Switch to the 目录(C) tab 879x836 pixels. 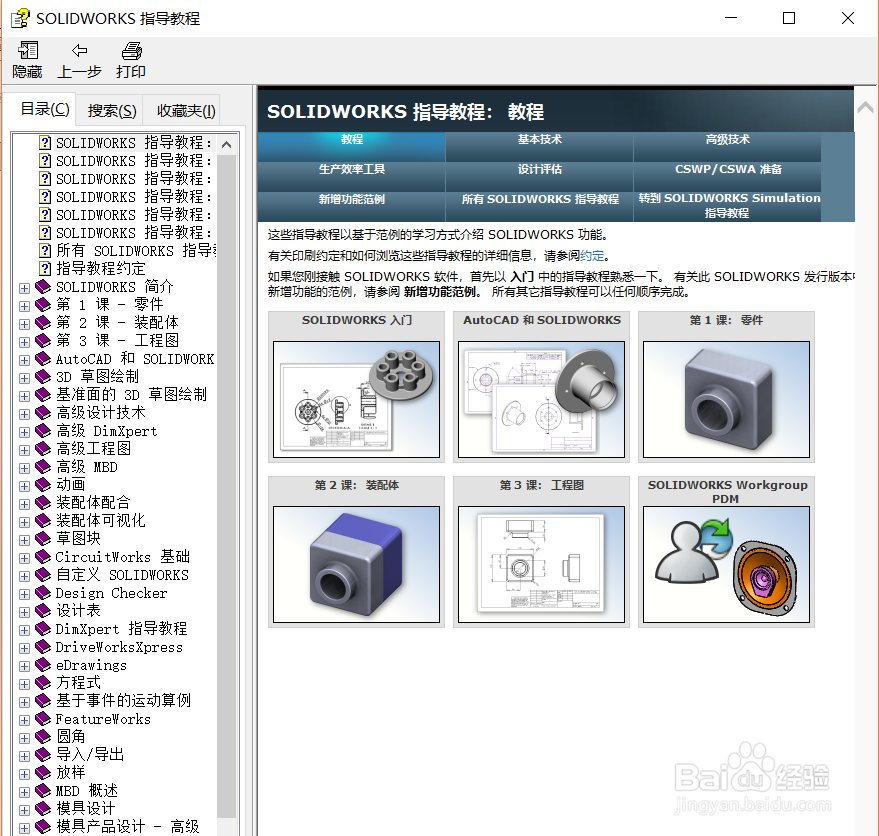(45, 109)
